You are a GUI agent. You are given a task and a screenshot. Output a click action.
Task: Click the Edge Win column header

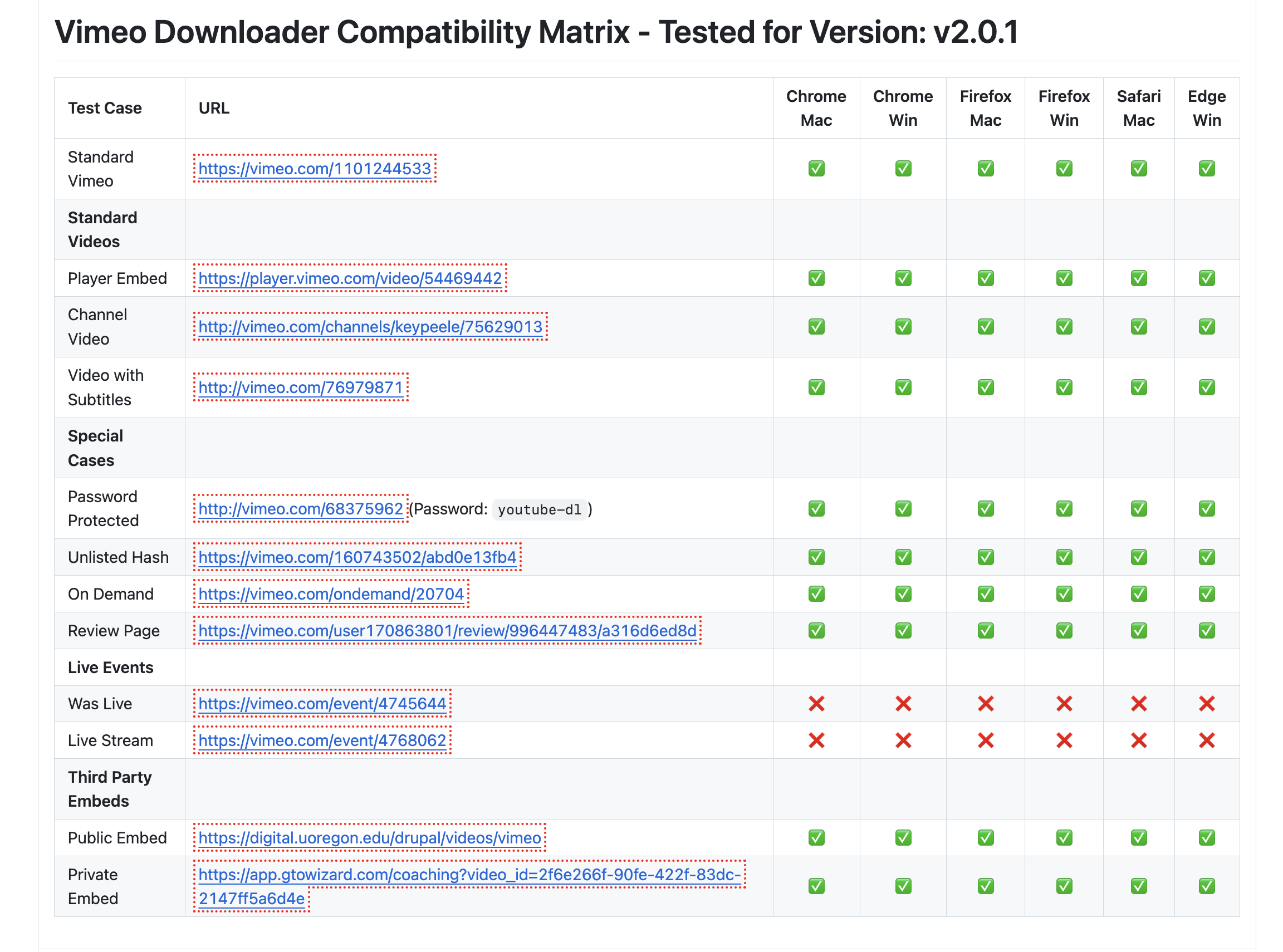click(x=1206, y=109)
